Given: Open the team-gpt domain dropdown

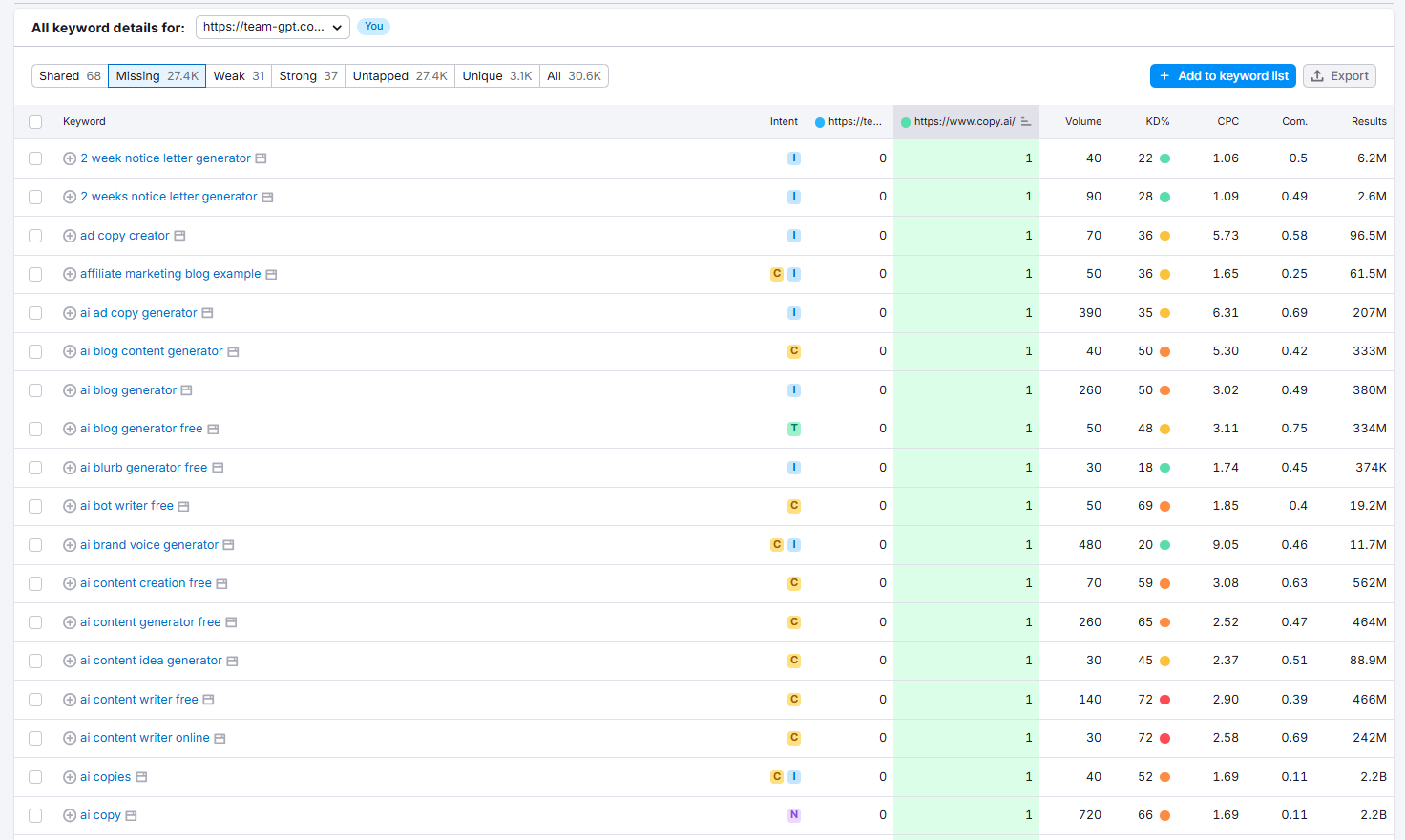Looking at the screenshot, I should point(272,27).
